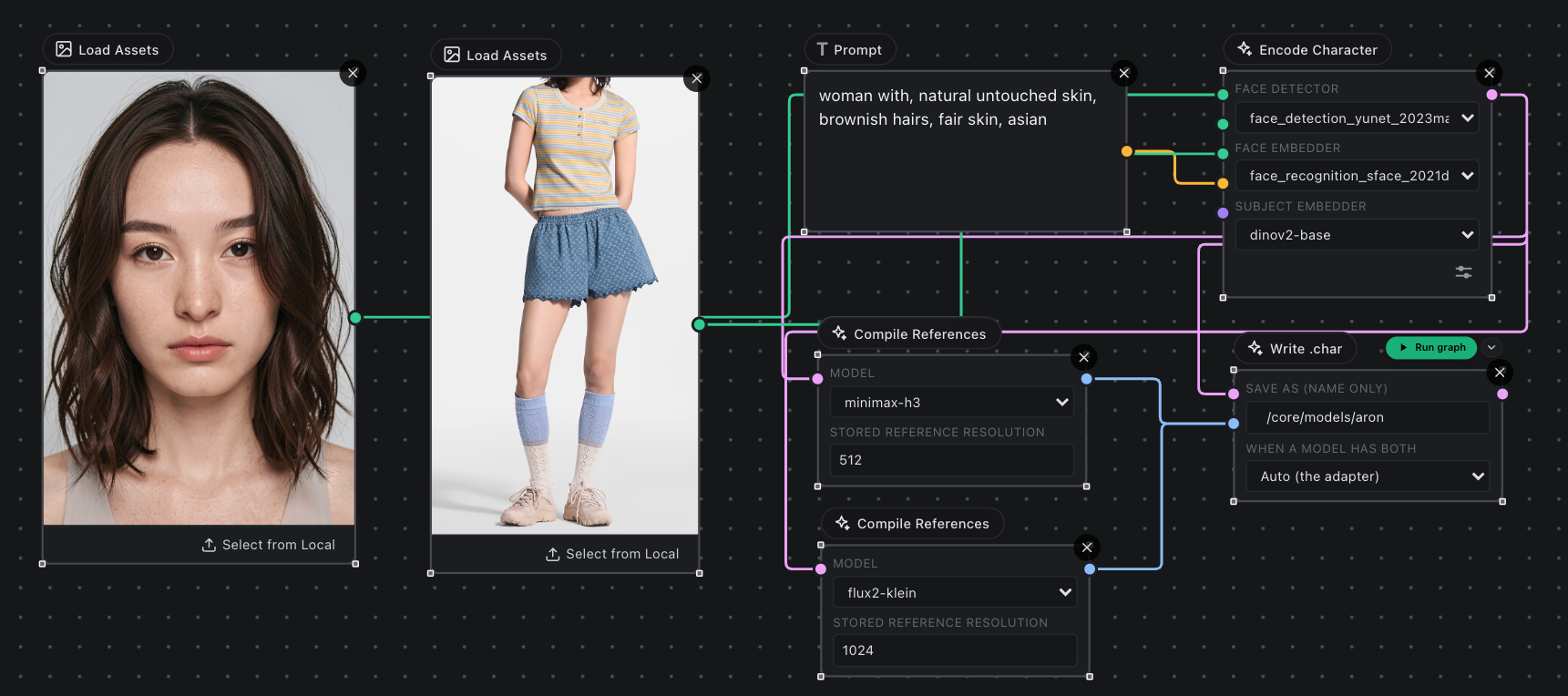
Task: Click the SUBJECT EMBEDDER label
Action: pos(1300,206)
